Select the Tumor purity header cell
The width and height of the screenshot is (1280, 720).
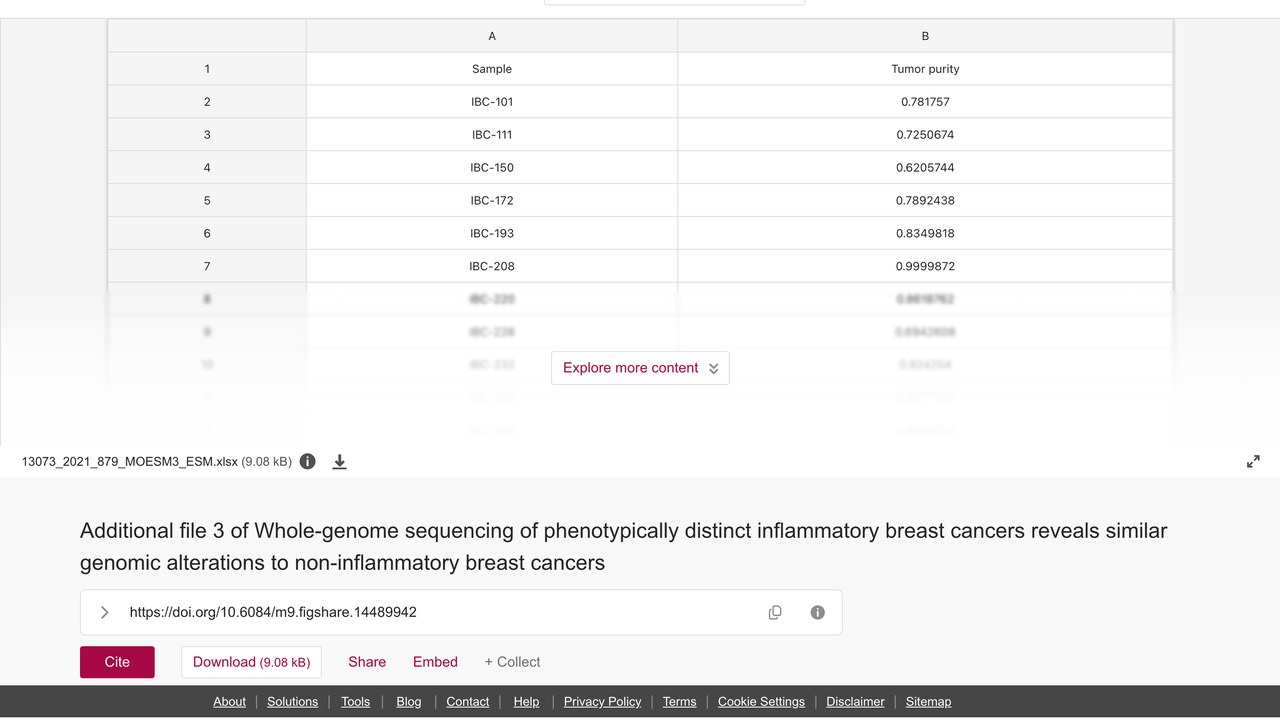click(925, 69)
